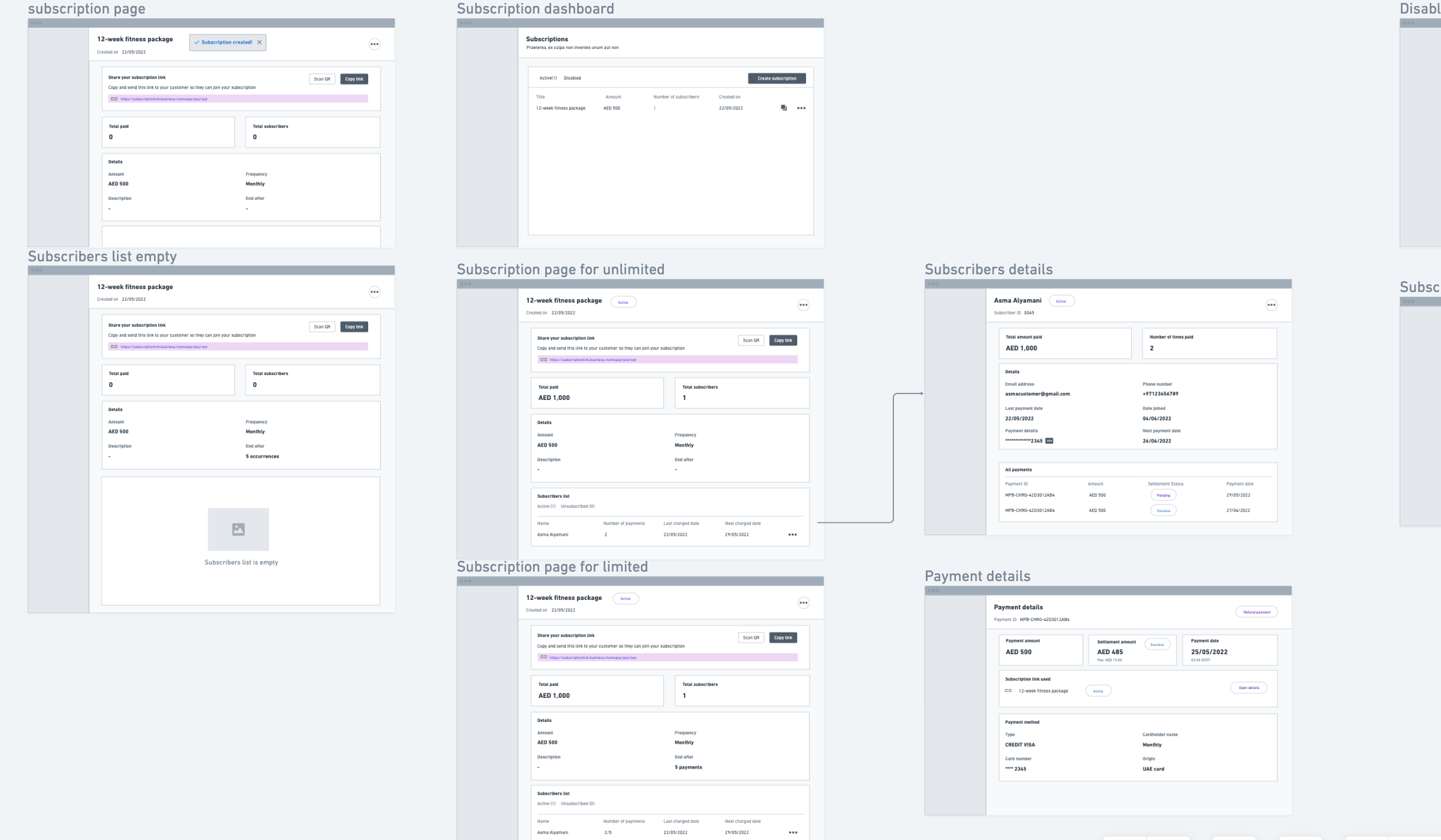This screenshot has height=840, width=1441.
Task: Open more options on Subscribers details header
Action: coord(1271,305)
